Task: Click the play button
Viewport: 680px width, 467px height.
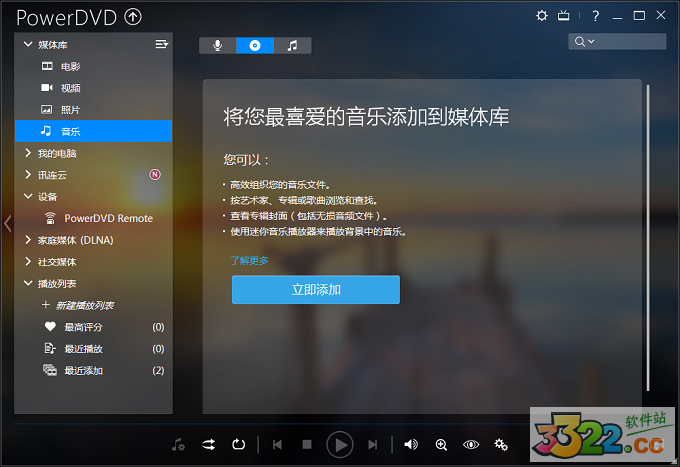Action: pyautogui.click(x=340, y=444)
